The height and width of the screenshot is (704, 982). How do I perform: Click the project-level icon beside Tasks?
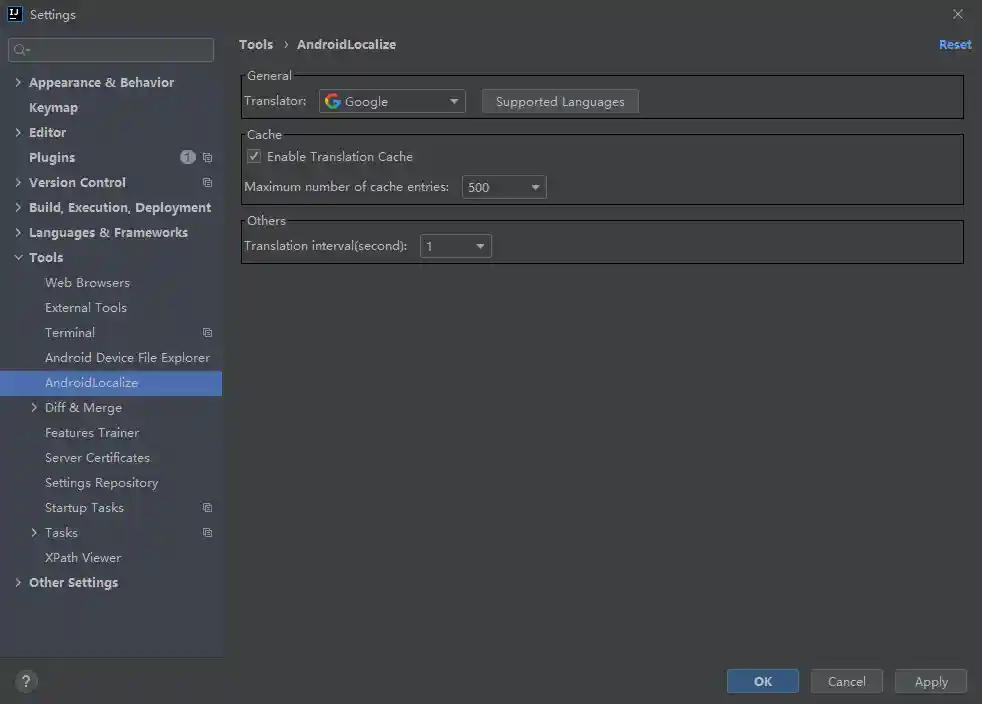(x=207, y=533)
